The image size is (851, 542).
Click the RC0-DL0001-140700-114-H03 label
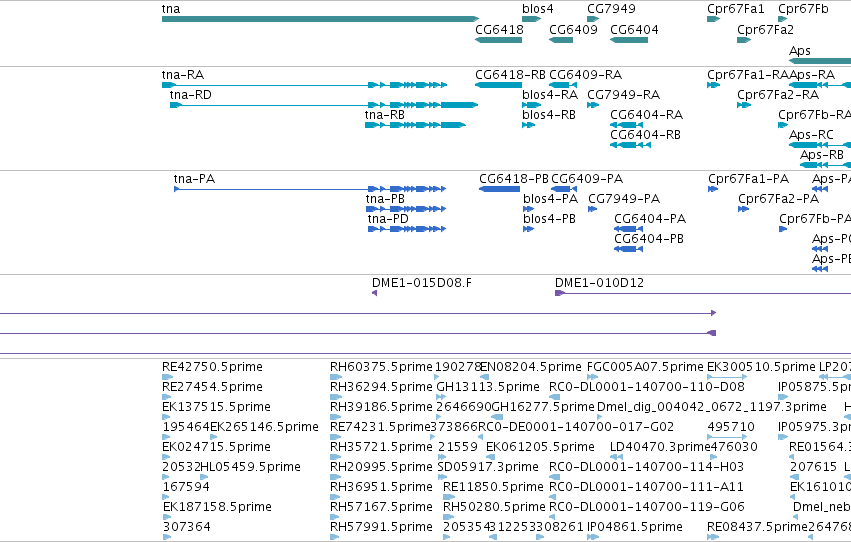click(x=646, y=468)
